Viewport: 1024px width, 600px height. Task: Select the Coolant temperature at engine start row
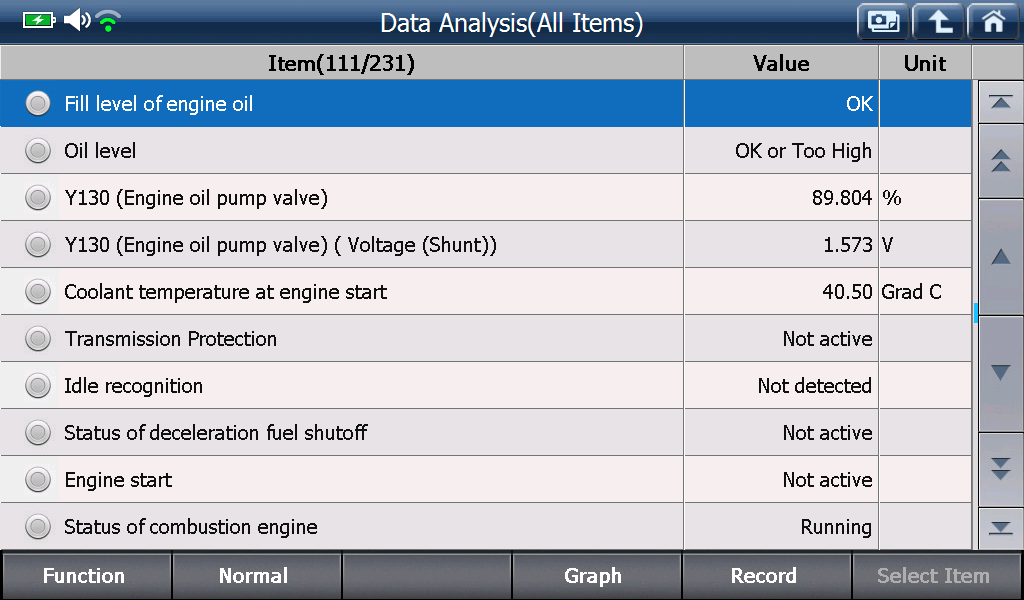click(x=485, y=292)
